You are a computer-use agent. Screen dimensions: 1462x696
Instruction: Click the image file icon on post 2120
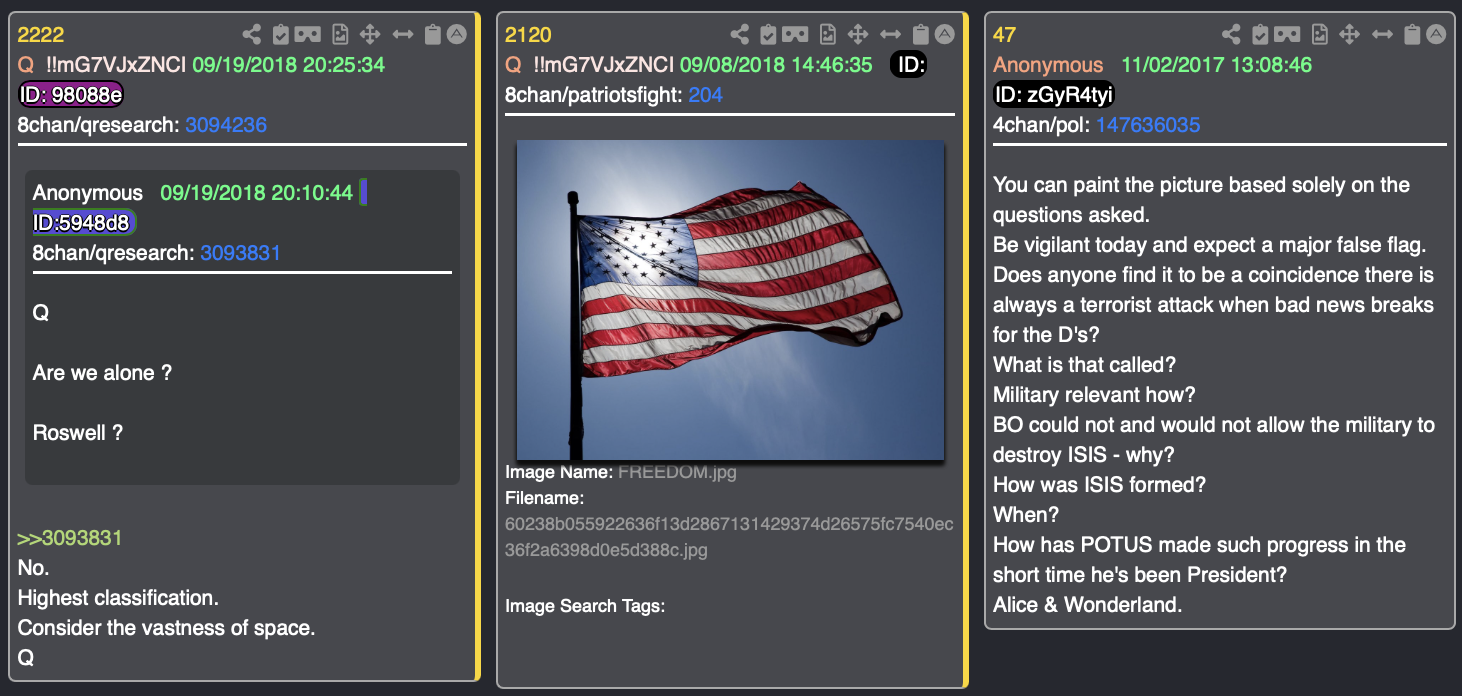(x=828, y=35)
